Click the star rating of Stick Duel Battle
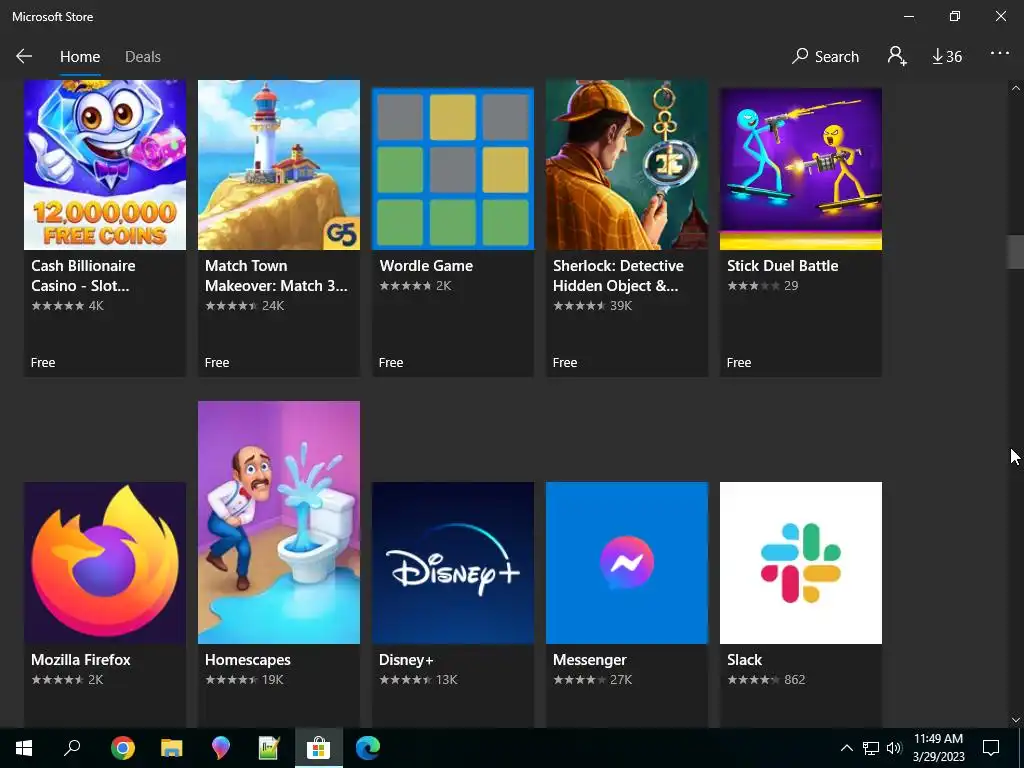This screenshot has height=768, width=1024. pyautogui.click(x=762, y=285)
